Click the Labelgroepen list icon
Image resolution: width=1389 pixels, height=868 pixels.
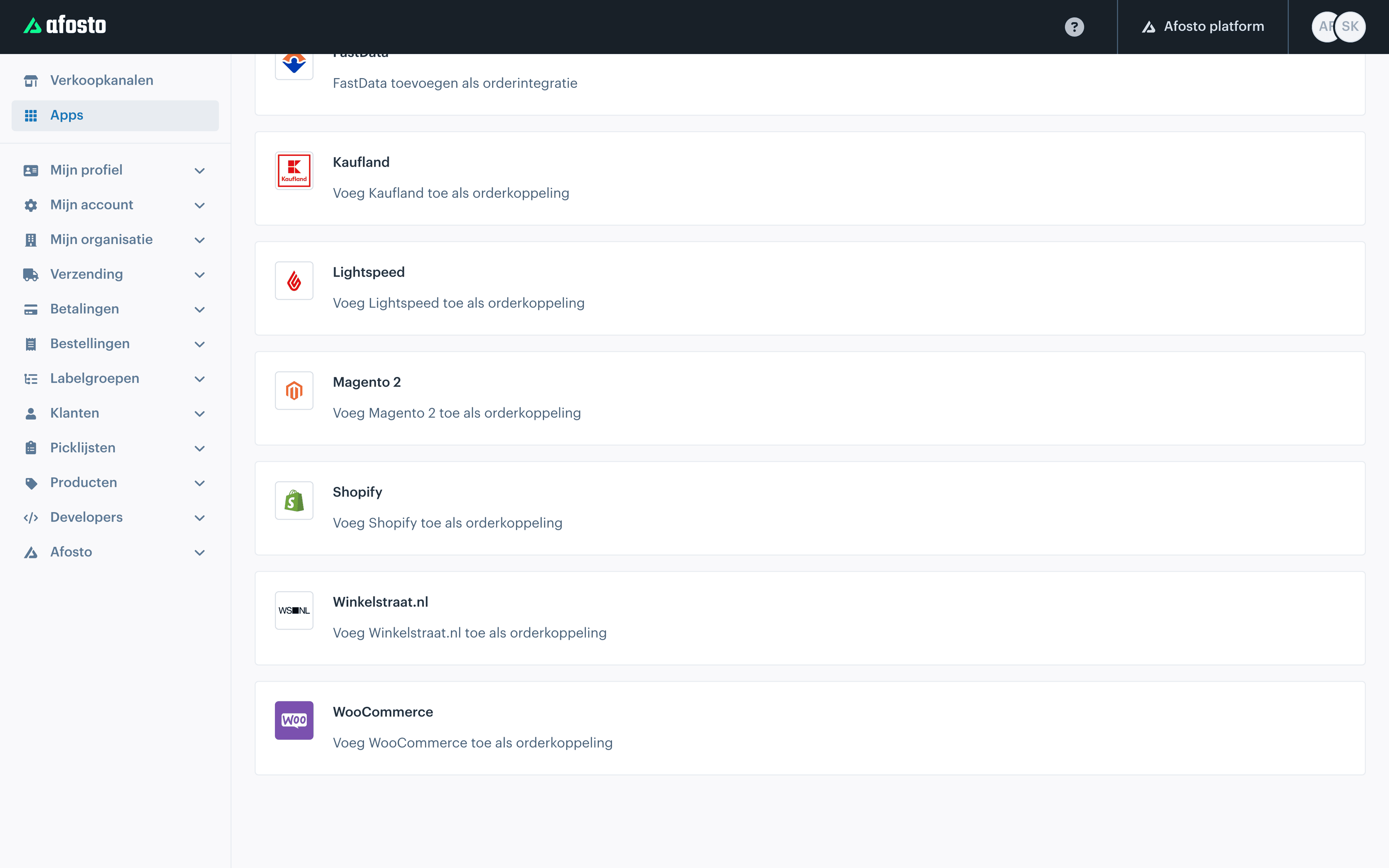coord(31,379)
